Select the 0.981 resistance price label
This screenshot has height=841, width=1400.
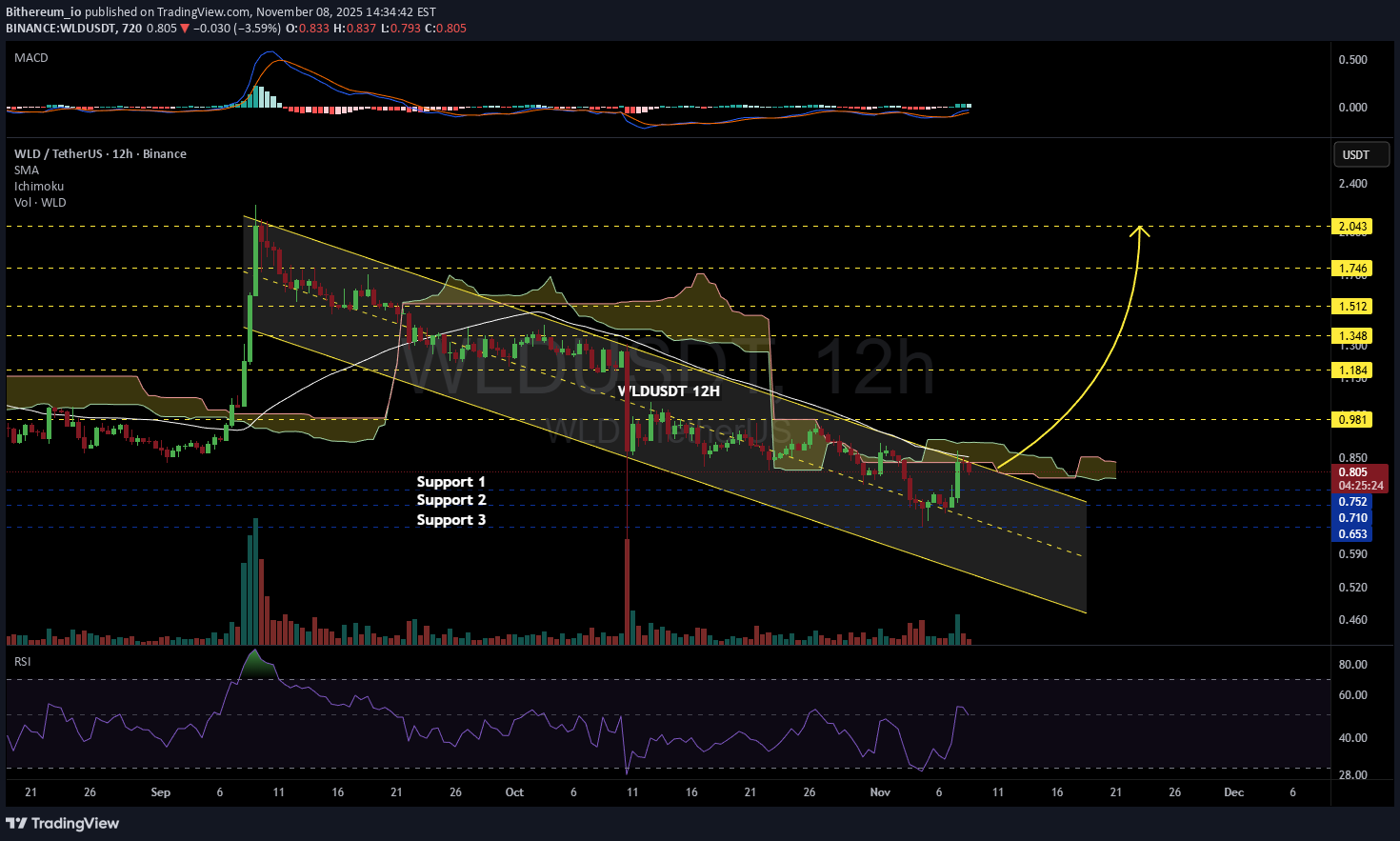click(1352, 420)
